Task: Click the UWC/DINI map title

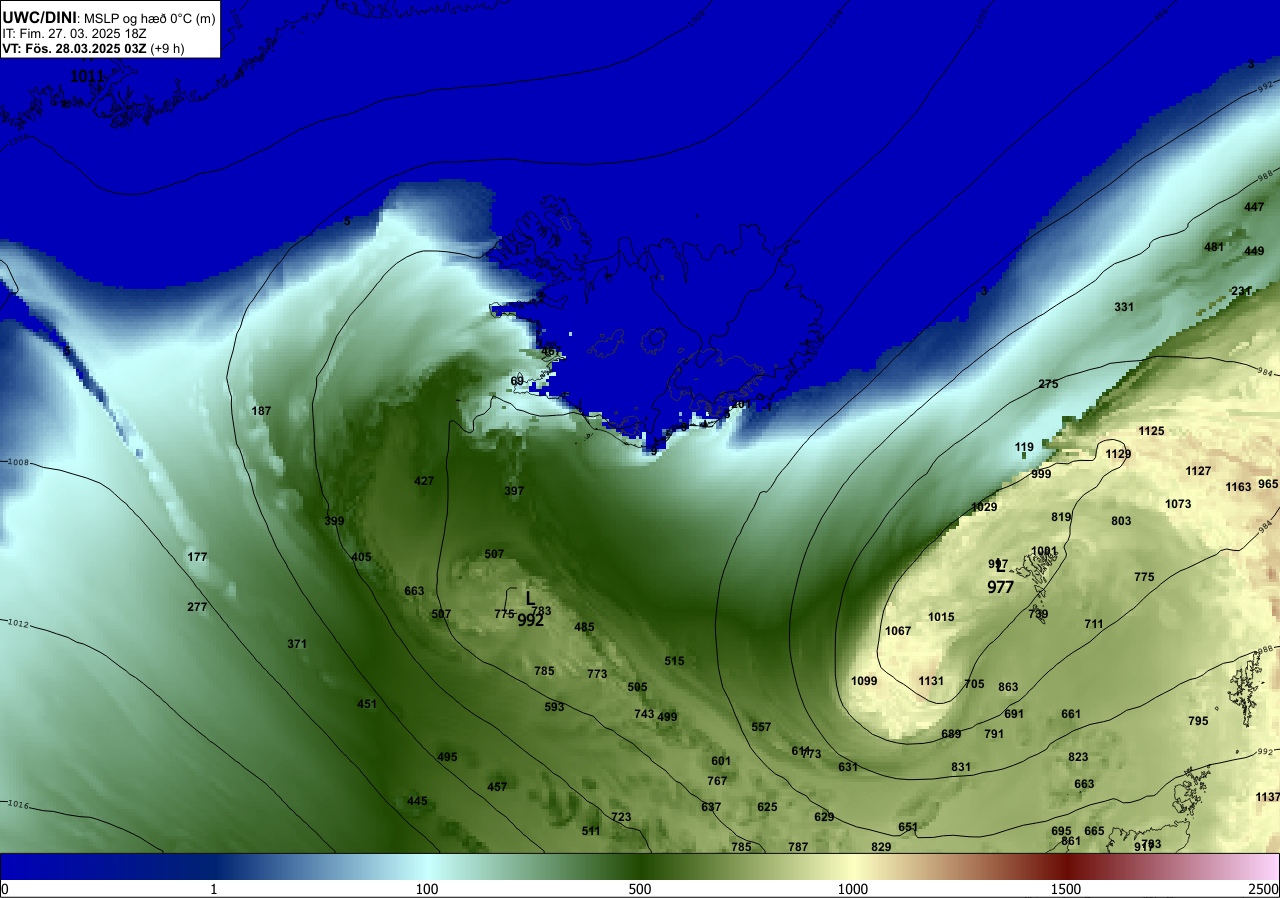Action: click(x=109, y=18)
